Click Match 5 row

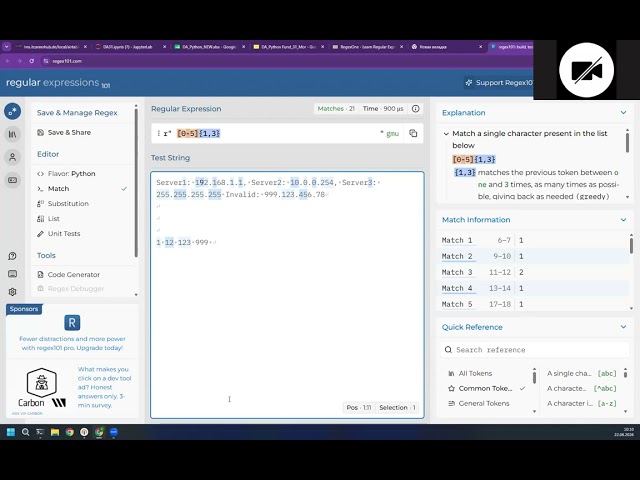click(534, 304)
